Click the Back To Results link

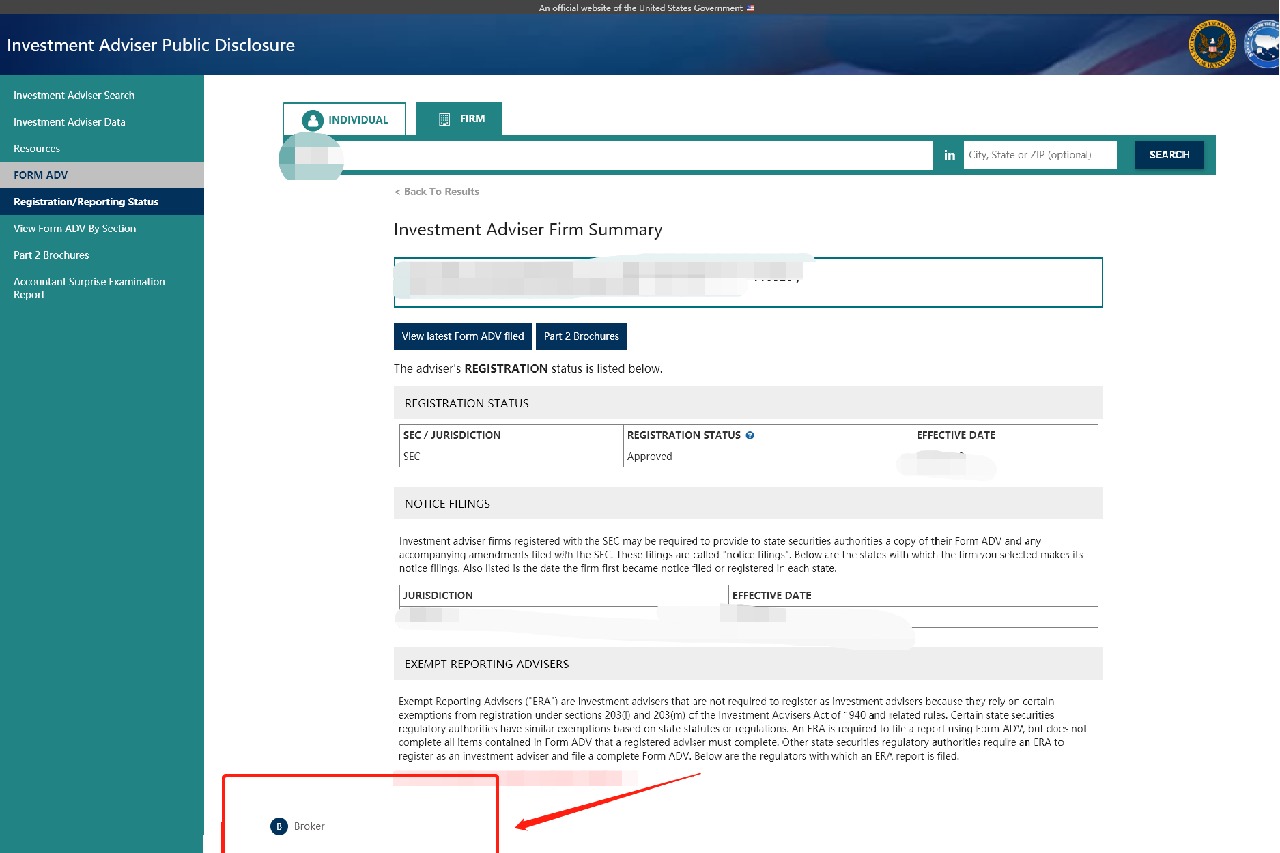(437, 192)
